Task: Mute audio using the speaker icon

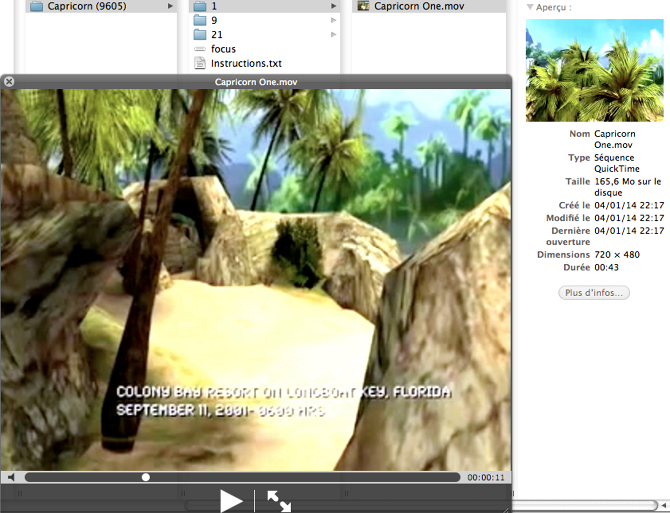Action: click(11, 478)
